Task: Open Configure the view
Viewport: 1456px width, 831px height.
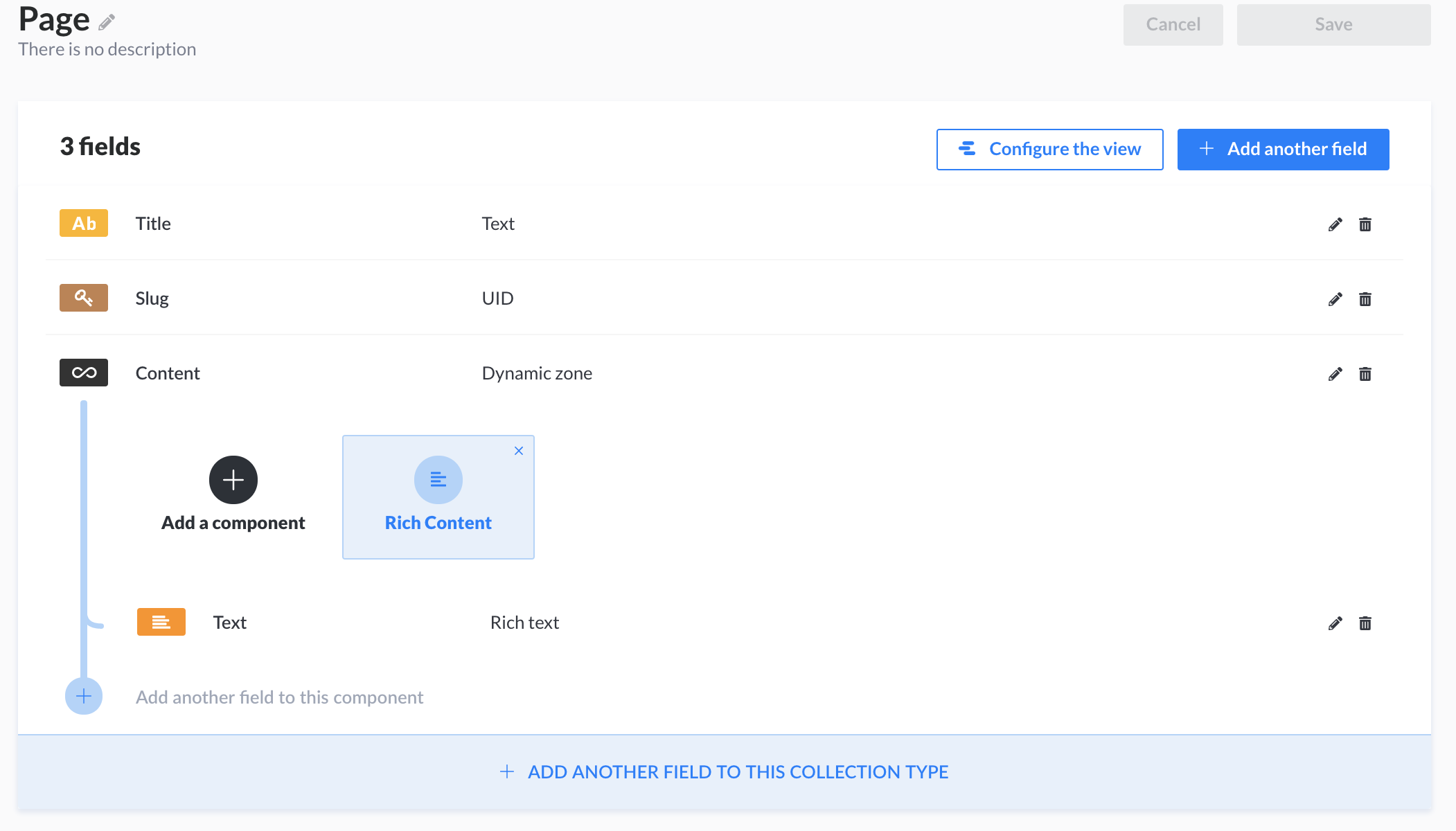Action: click(1049, 149)
